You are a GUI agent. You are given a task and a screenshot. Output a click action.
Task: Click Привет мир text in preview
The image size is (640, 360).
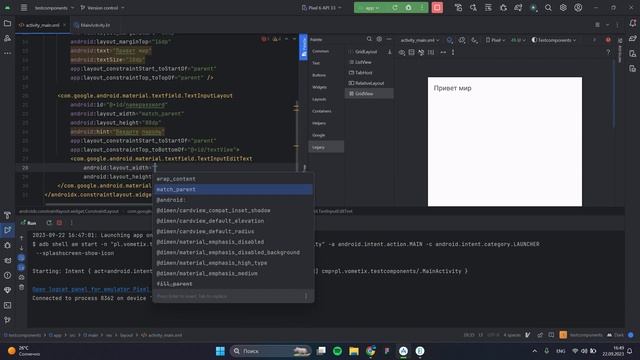pyautogui.click(x=452, y=88)
